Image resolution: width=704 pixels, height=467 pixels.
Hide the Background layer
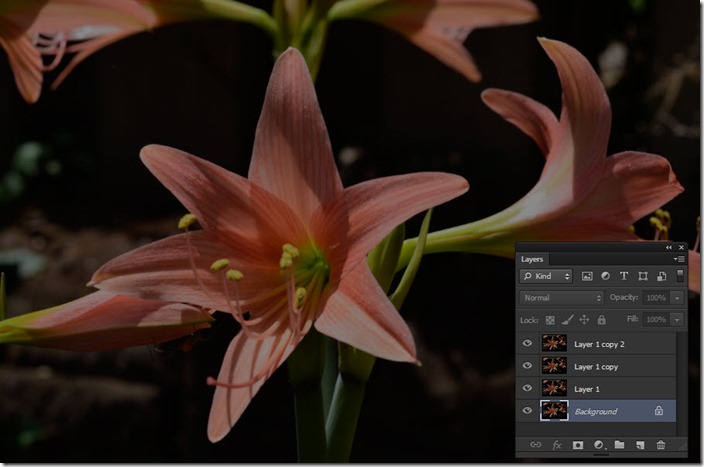[527, 410]
